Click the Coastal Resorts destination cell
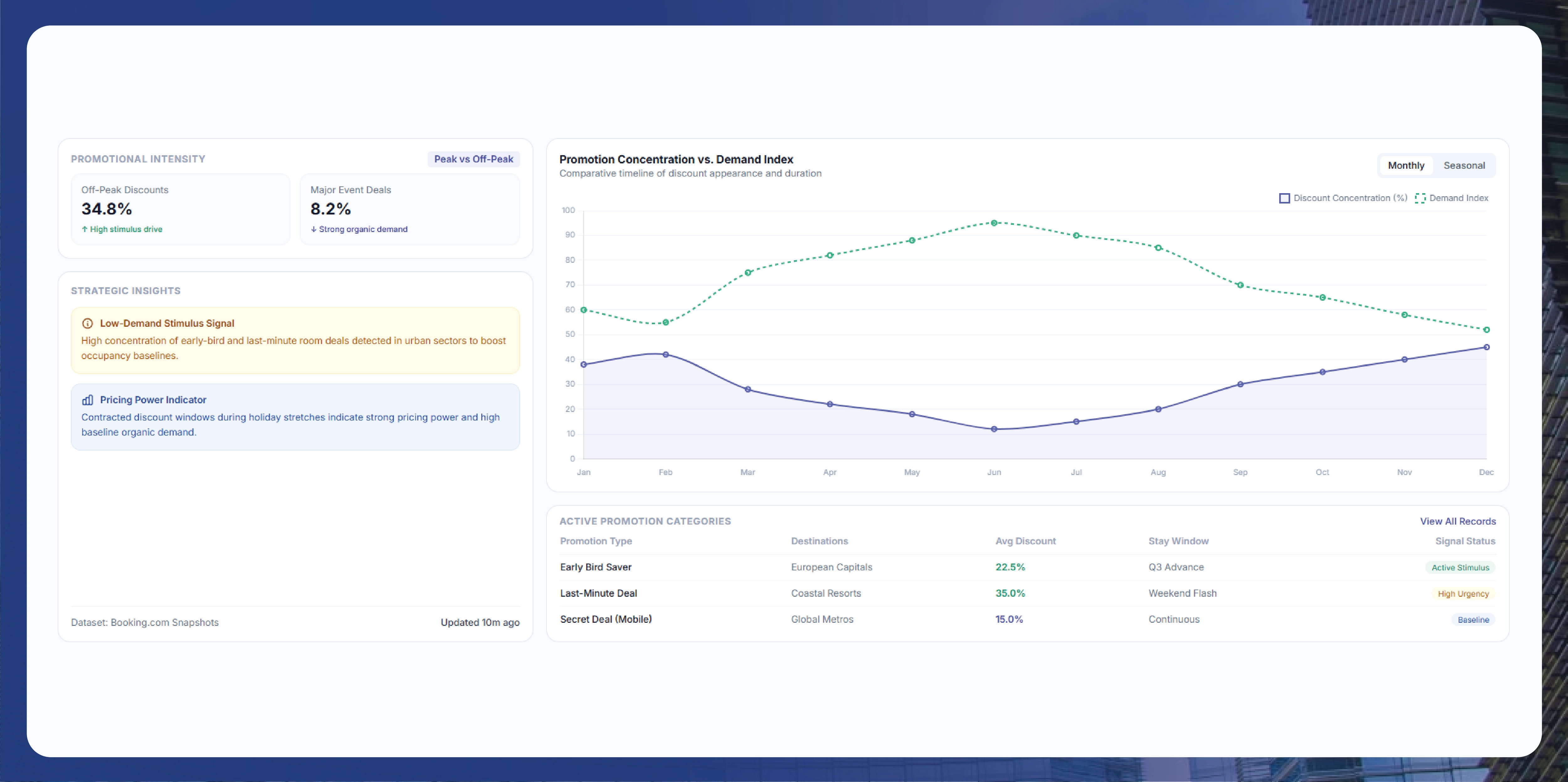Image resolution: width=1568 pixels, height=782 pixels. pyautogui.click(x=826, y=593)
